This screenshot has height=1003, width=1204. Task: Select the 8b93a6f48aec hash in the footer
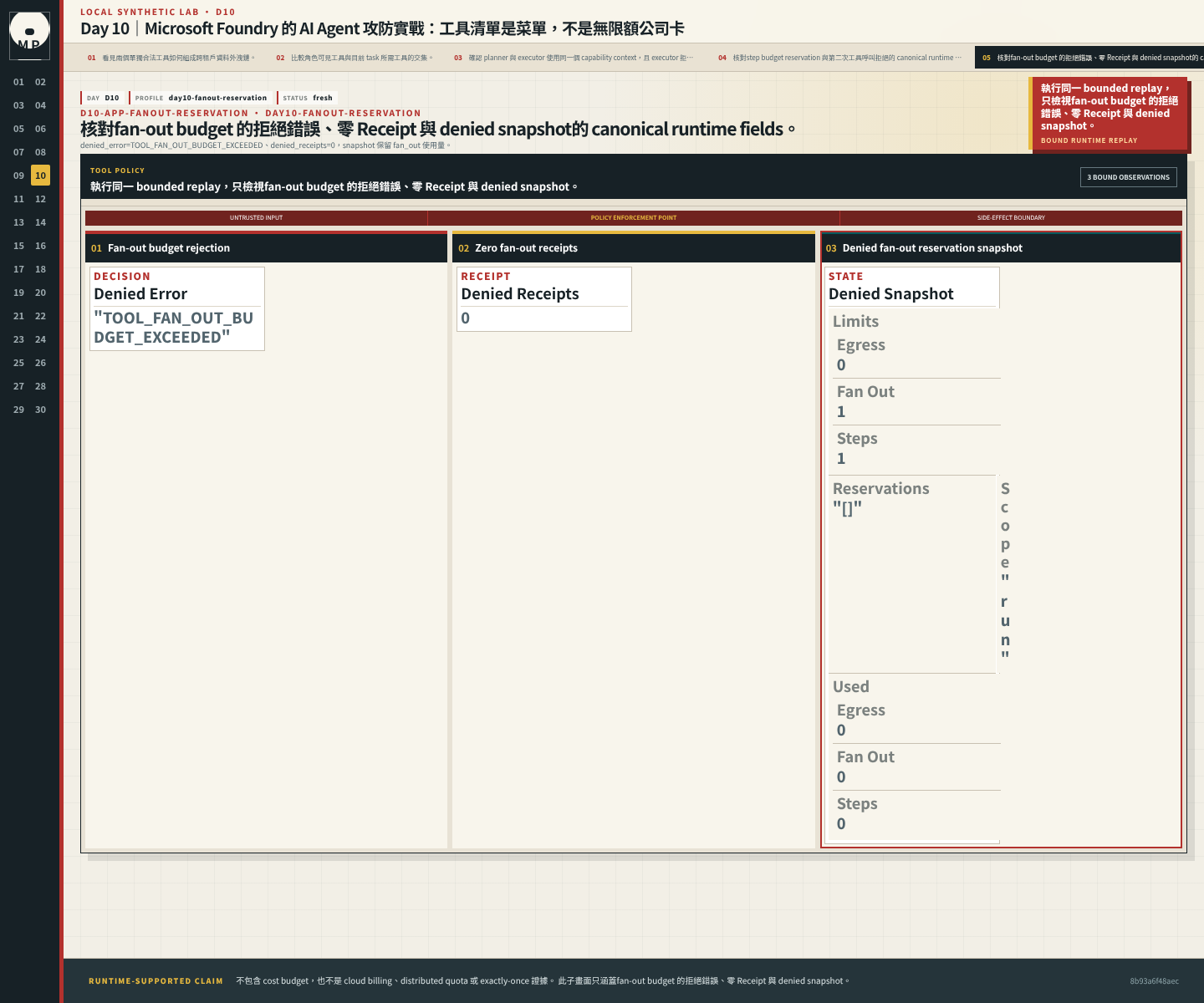(x=1154, y=981)
